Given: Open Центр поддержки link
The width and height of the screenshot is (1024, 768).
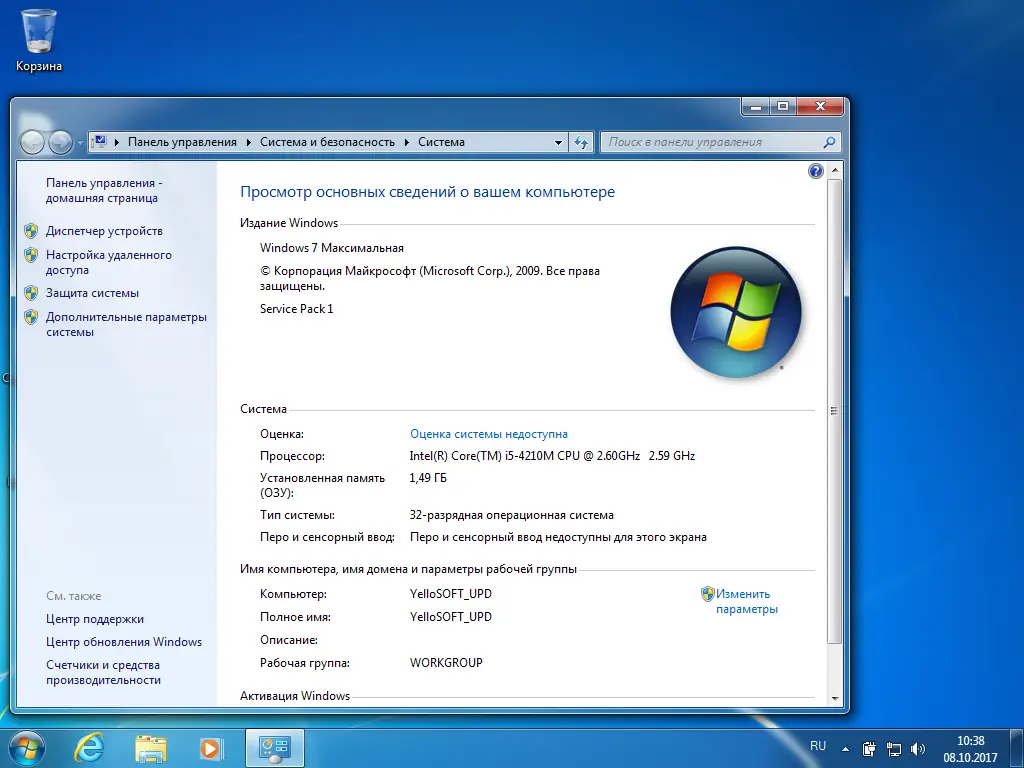Looking at the screenshot, I should pyautogui.click(x=95, y=618).
